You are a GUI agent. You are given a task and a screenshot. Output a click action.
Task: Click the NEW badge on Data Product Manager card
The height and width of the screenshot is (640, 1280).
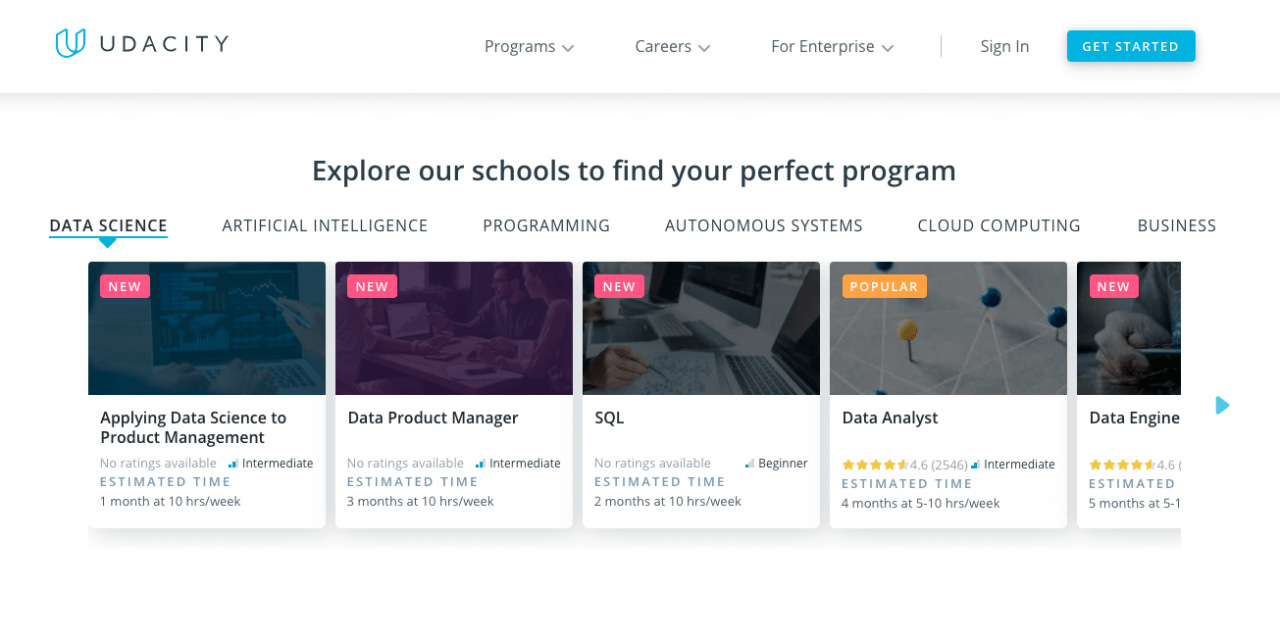point(372,286)
